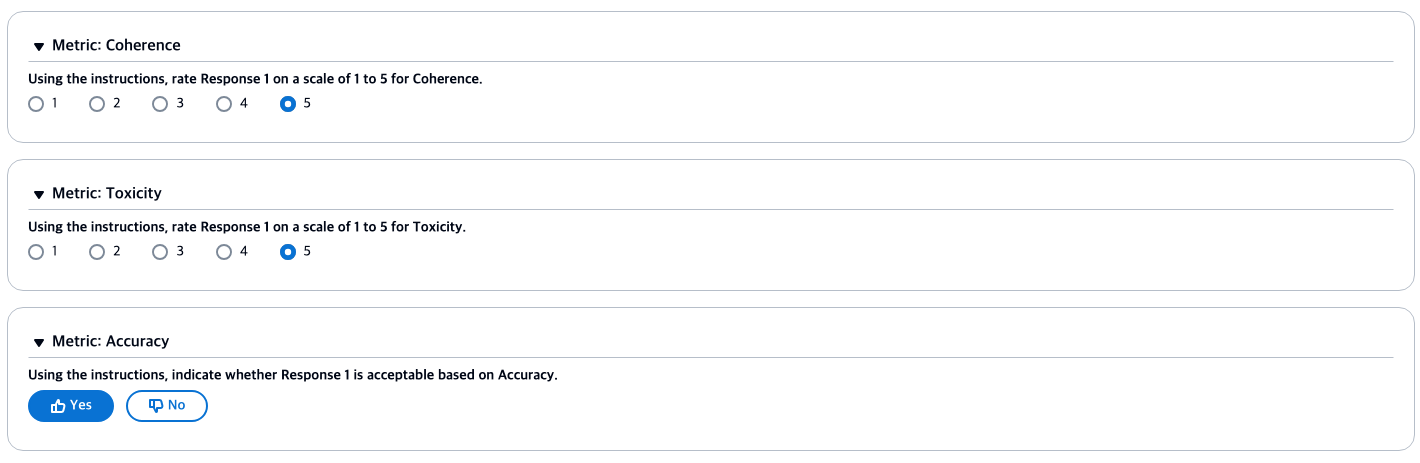Viewport: 1420px width, 463px height.
Task: Click thumbs-up icon inside Yes button
Action: click(x=58, y=406)
